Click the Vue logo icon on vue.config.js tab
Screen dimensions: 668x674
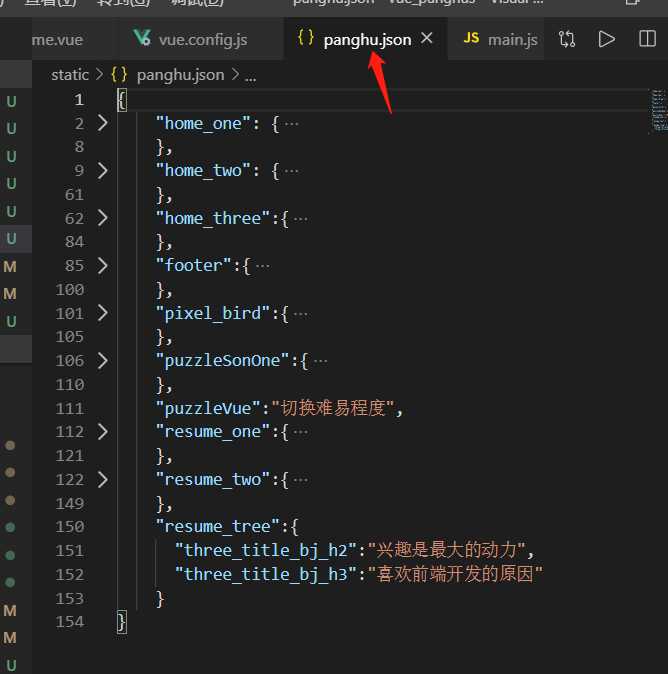pos(141,38)
